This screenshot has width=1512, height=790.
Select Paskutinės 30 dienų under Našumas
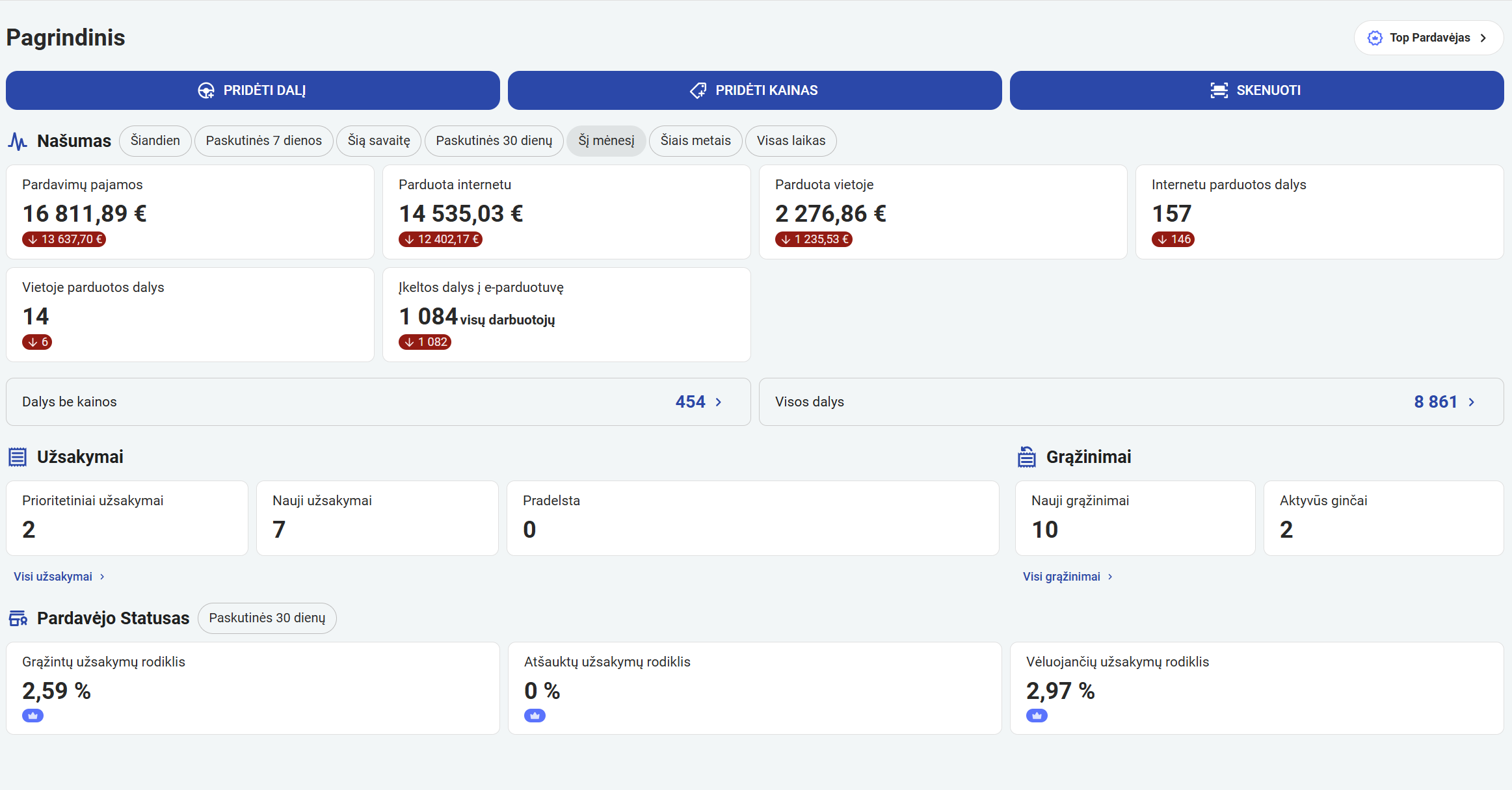click(x=494, y=141)
